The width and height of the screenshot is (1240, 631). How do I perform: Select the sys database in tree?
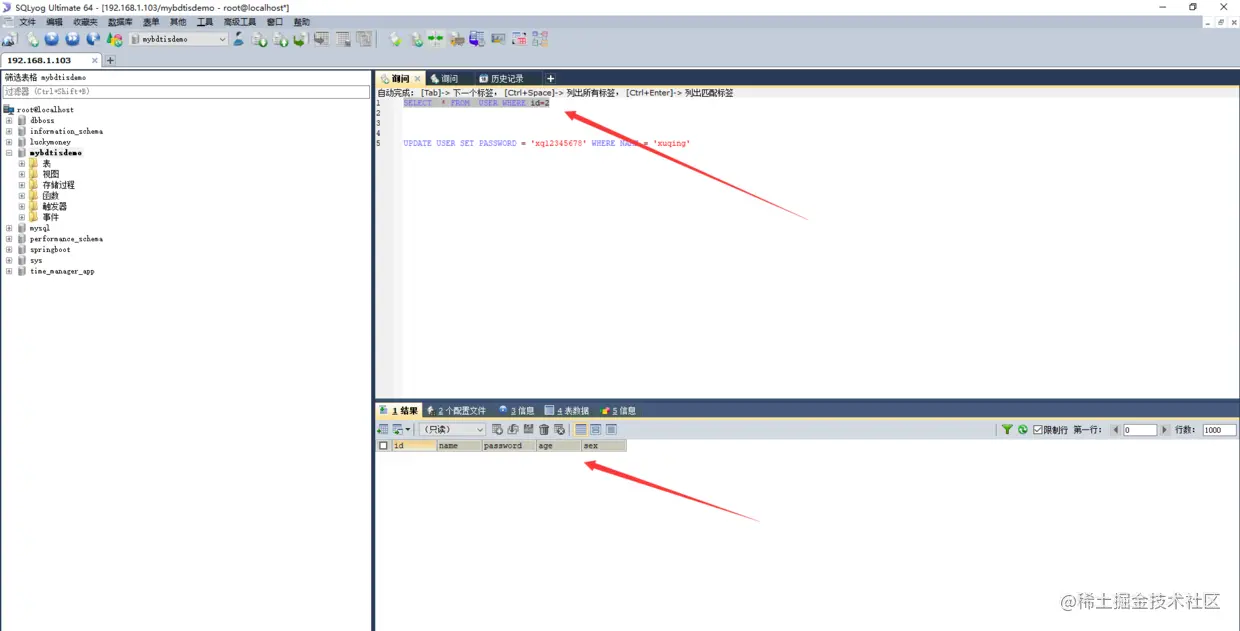(x=36, y=260)
